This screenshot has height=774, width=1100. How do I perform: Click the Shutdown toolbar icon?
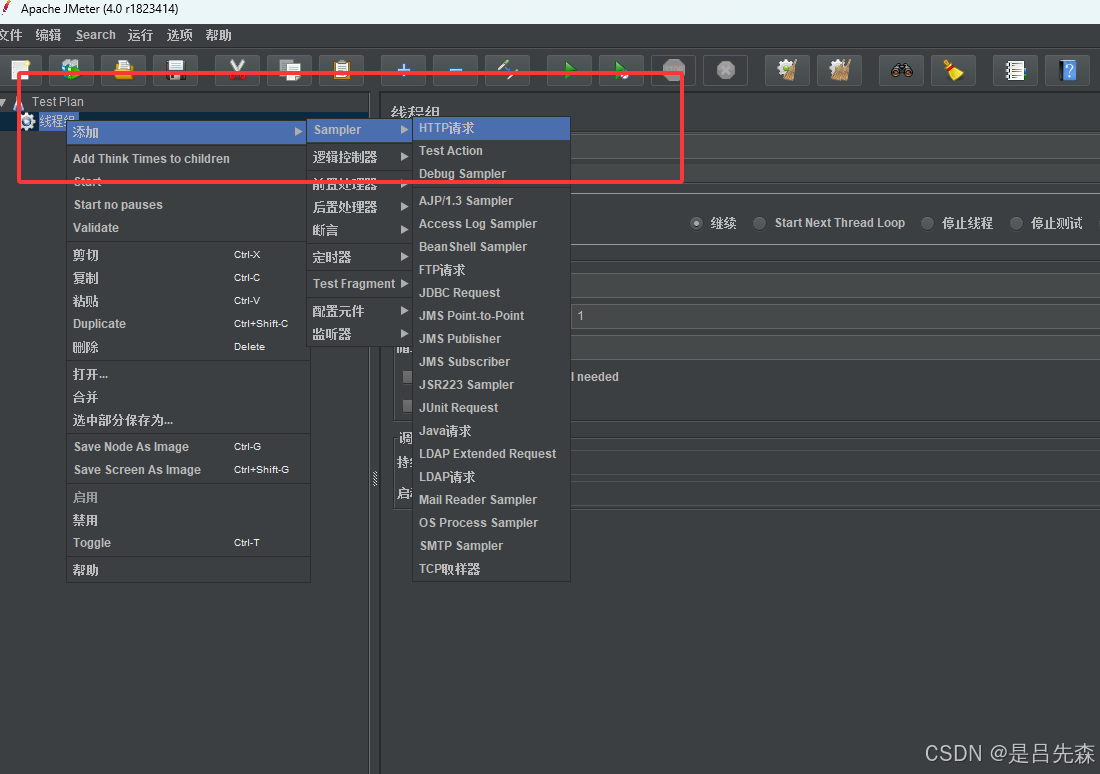pos(725,70)
